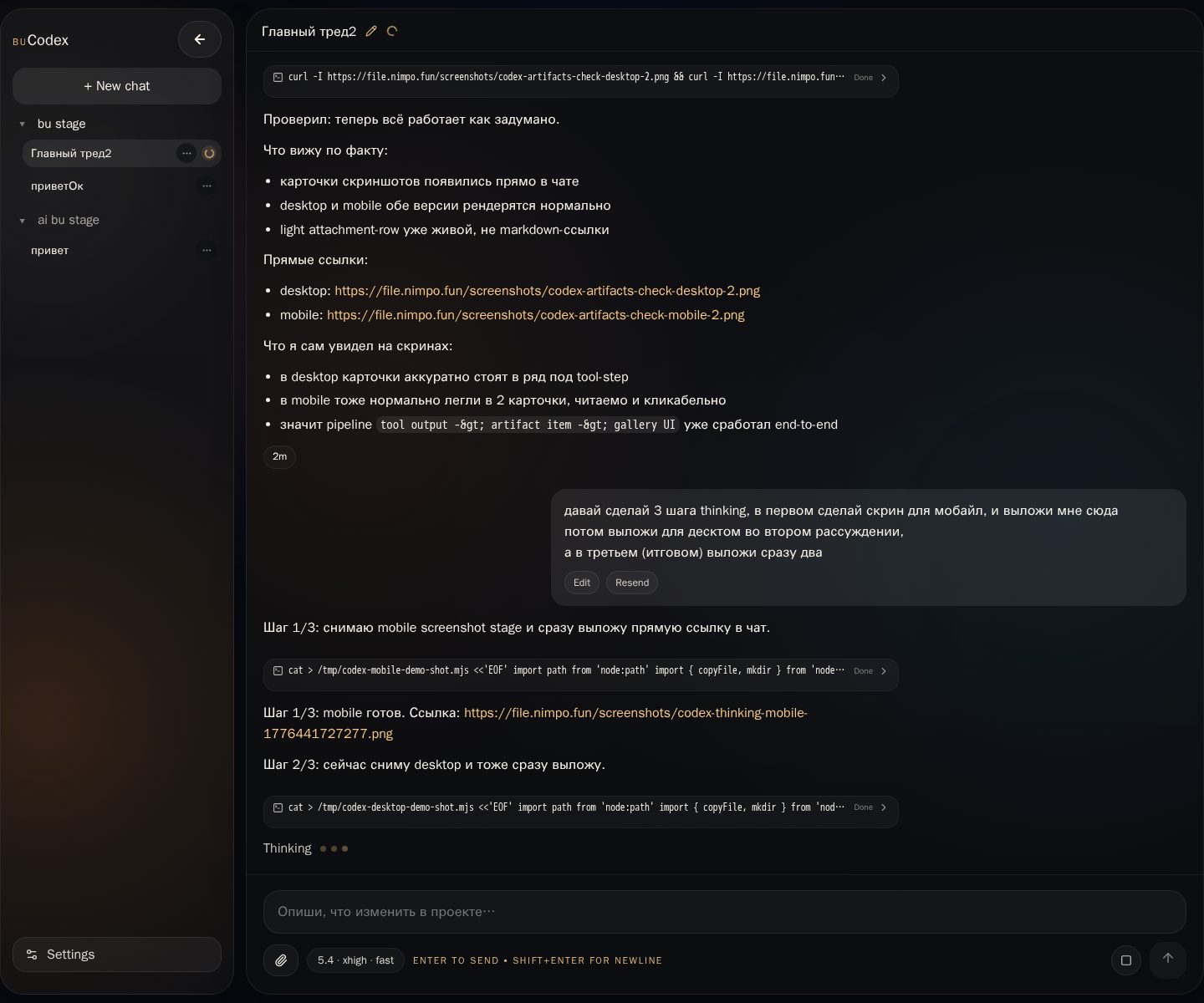Screen dimensions: 1204x1003
Task: Open options menu for Главный тред2
Action: click(186, 153)
